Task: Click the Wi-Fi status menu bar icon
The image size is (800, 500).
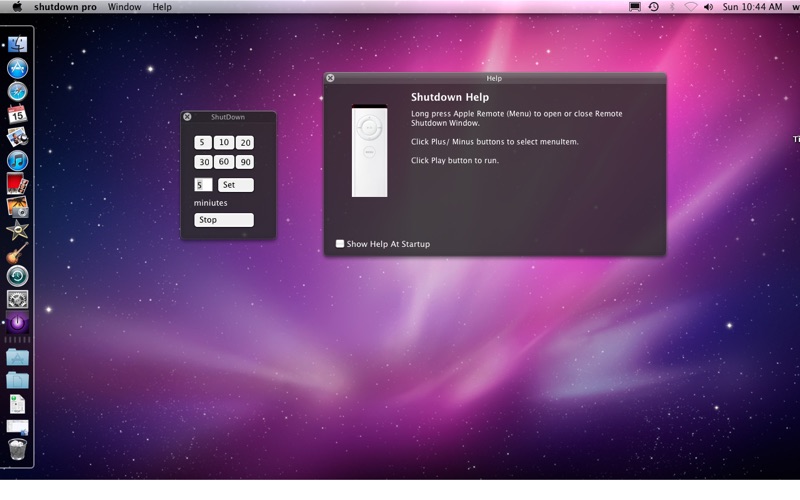Action: [690, 7]
